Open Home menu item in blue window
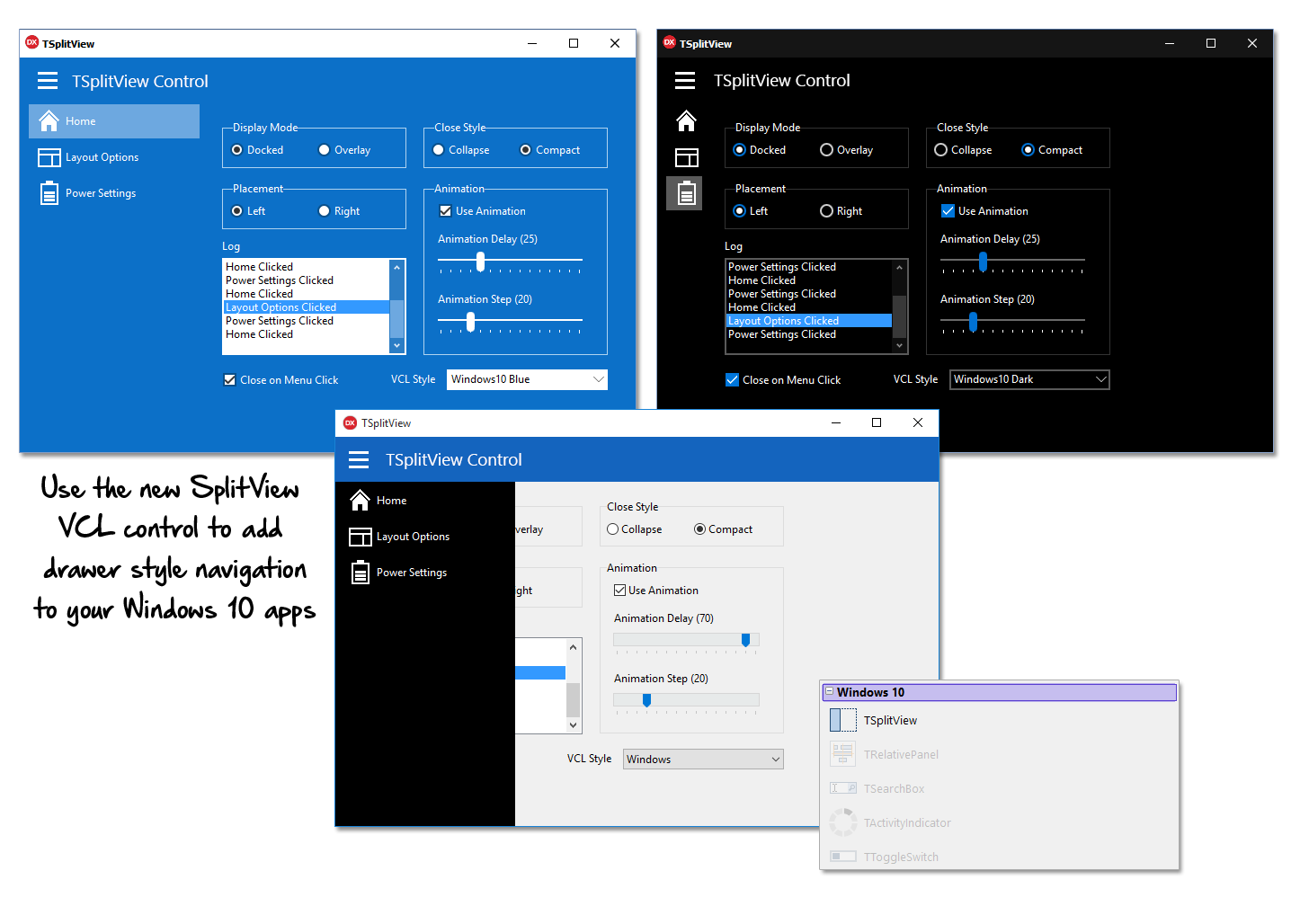The width and height of the screenshot is (1300, 924). coord(114,121)
